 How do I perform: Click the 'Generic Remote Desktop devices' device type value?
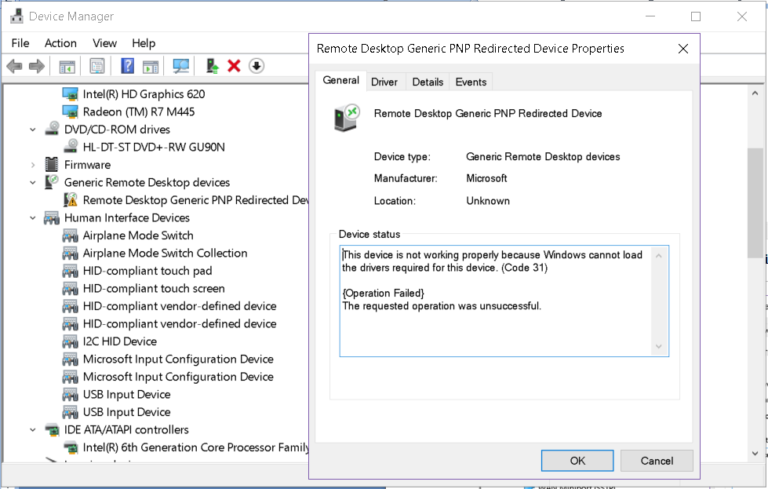click(543, 157)
